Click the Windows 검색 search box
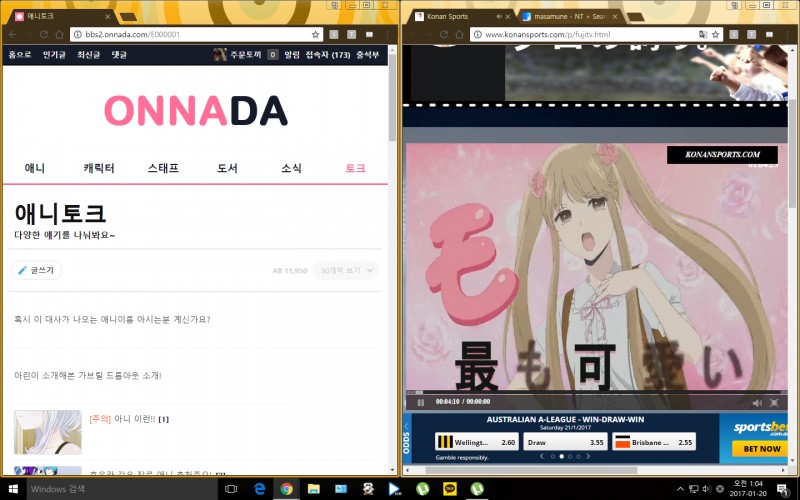The image size is (800, 500). [110, 489]
